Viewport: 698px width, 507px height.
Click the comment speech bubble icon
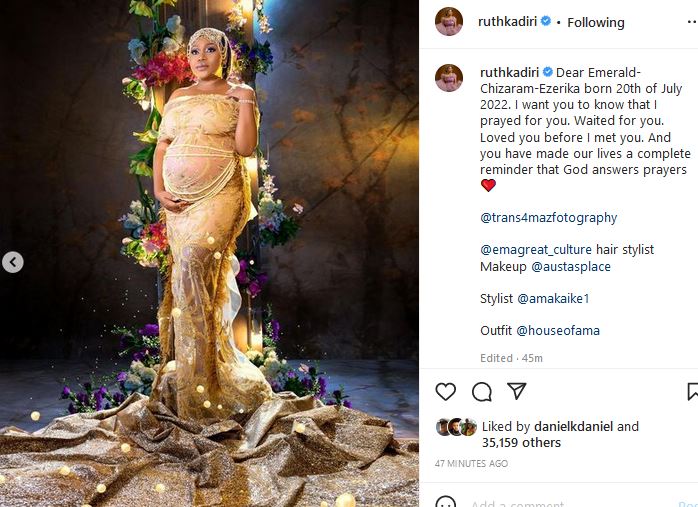pyautogui.click(x=481, y=391)
